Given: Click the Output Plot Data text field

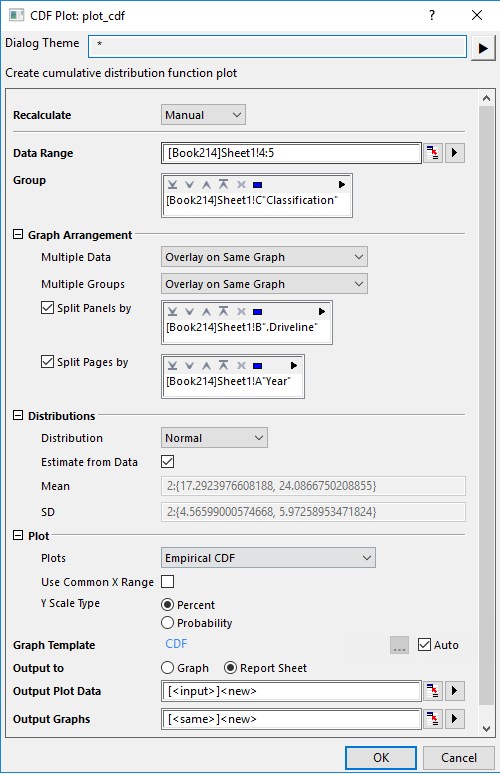Looking at the screenshot, I should (x=291, y=691).
